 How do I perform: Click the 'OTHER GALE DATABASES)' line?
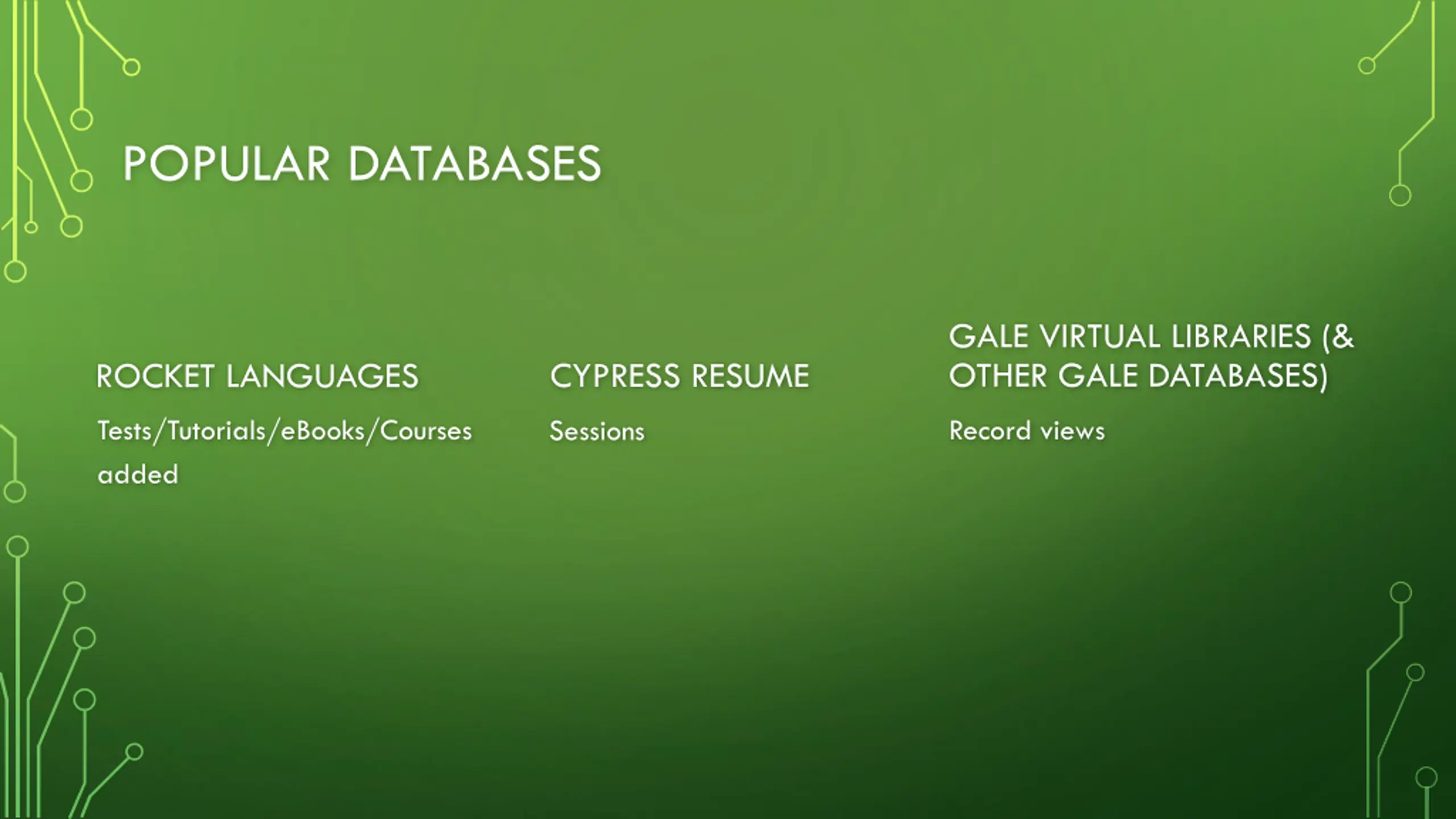coord(1138,376)
